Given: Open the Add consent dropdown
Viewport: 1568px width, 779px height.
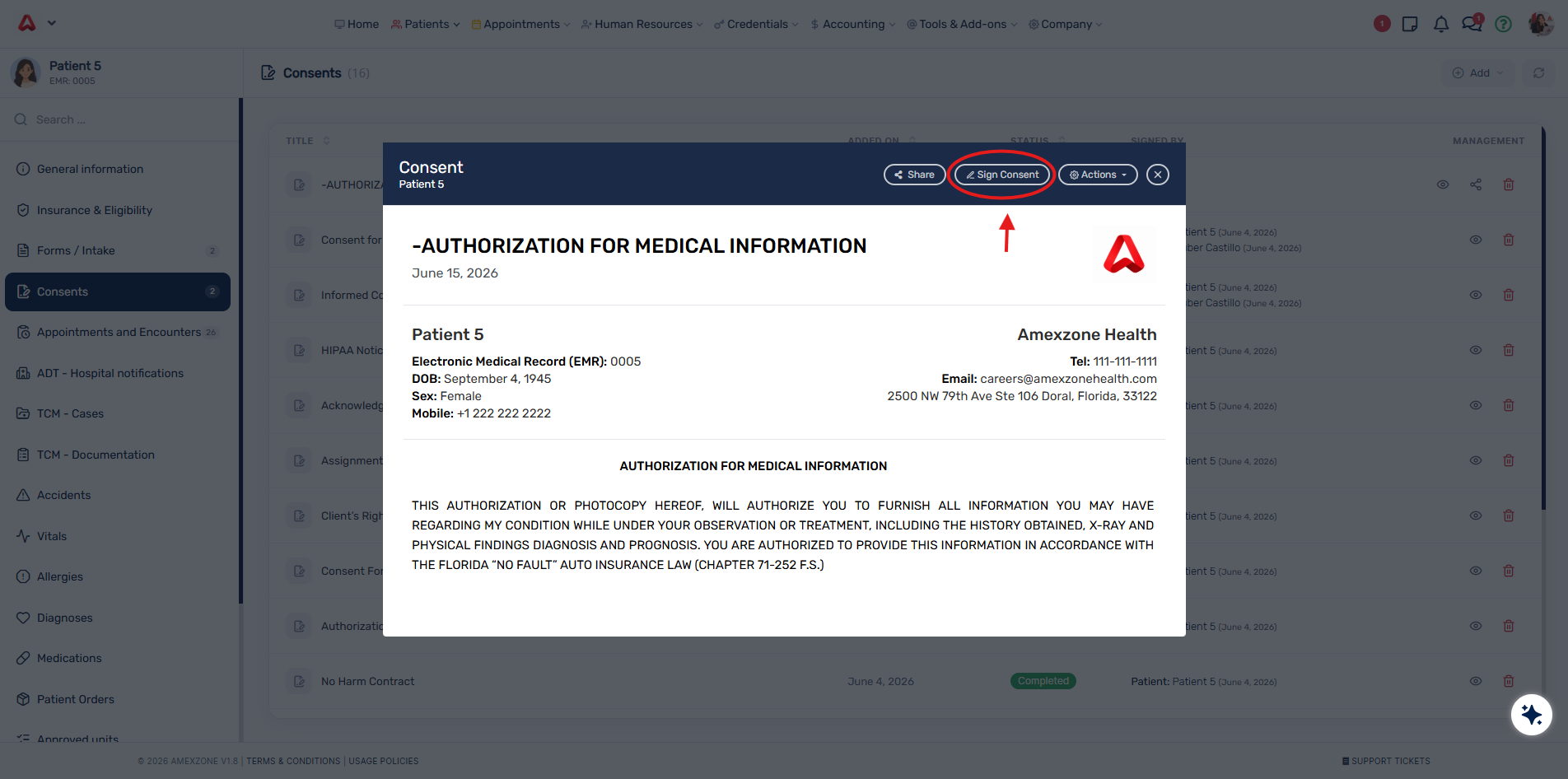Looking at the screenshot, I should tap(1478, 72).
